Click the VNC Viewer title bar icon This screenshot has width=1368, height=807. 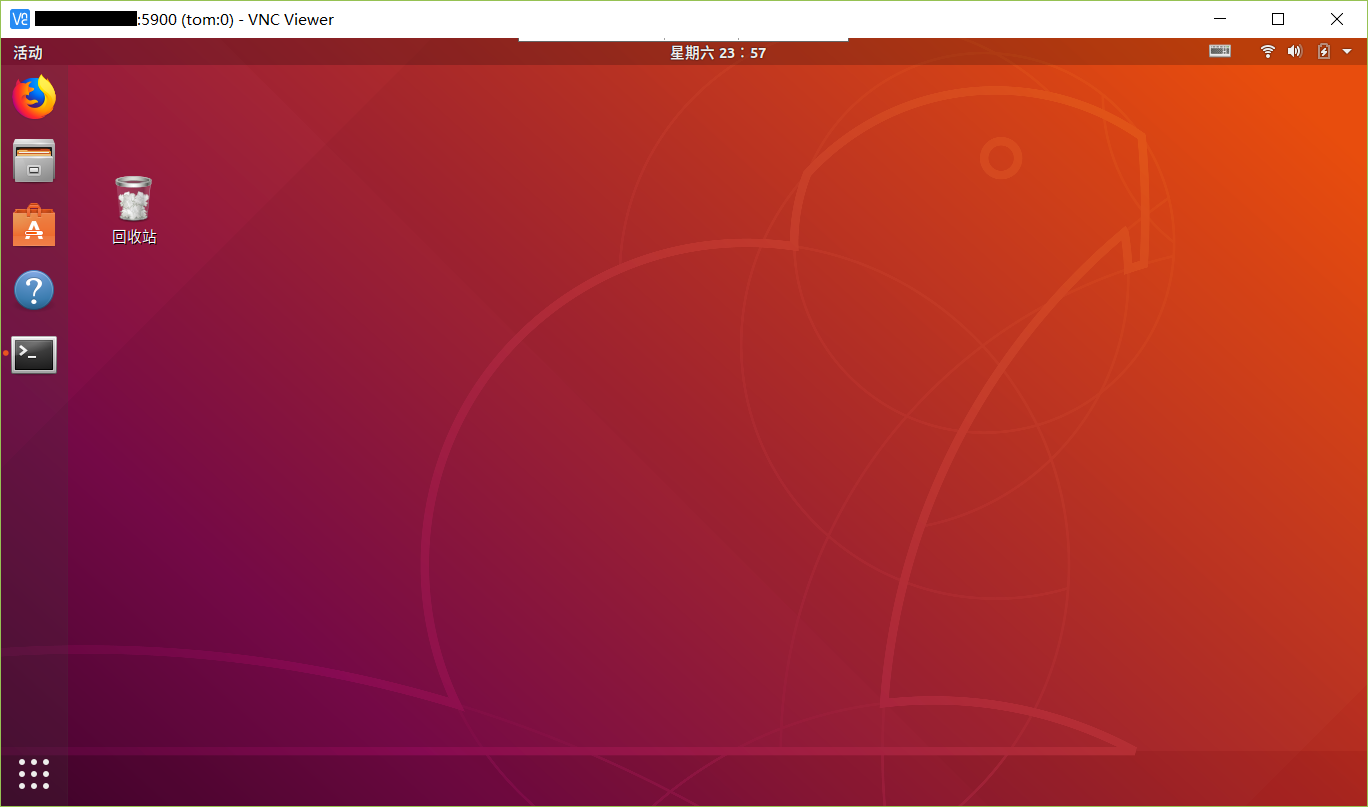[19, 19]
